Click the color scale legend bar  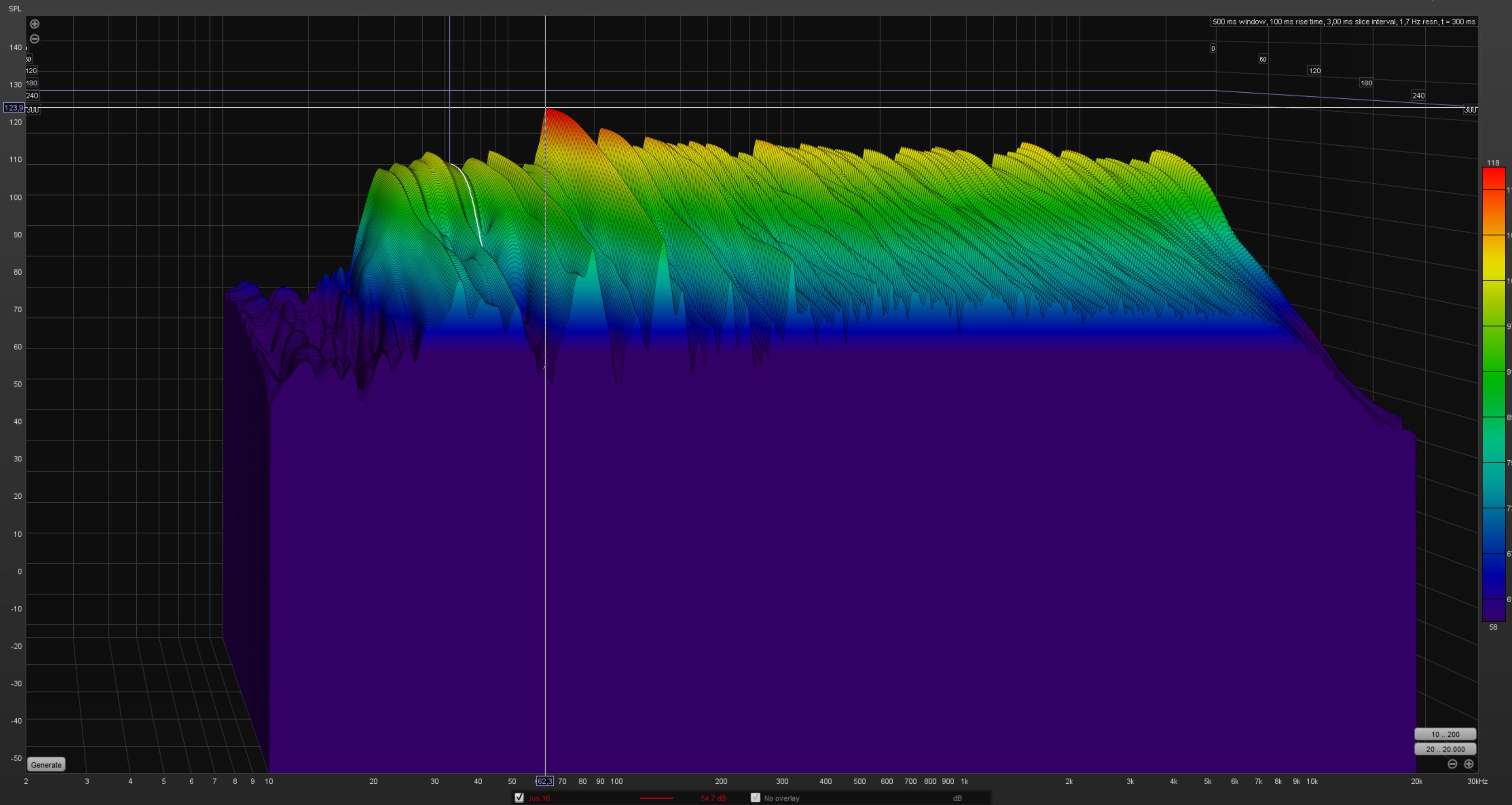pyautogui.click(x=1493, y=393)
